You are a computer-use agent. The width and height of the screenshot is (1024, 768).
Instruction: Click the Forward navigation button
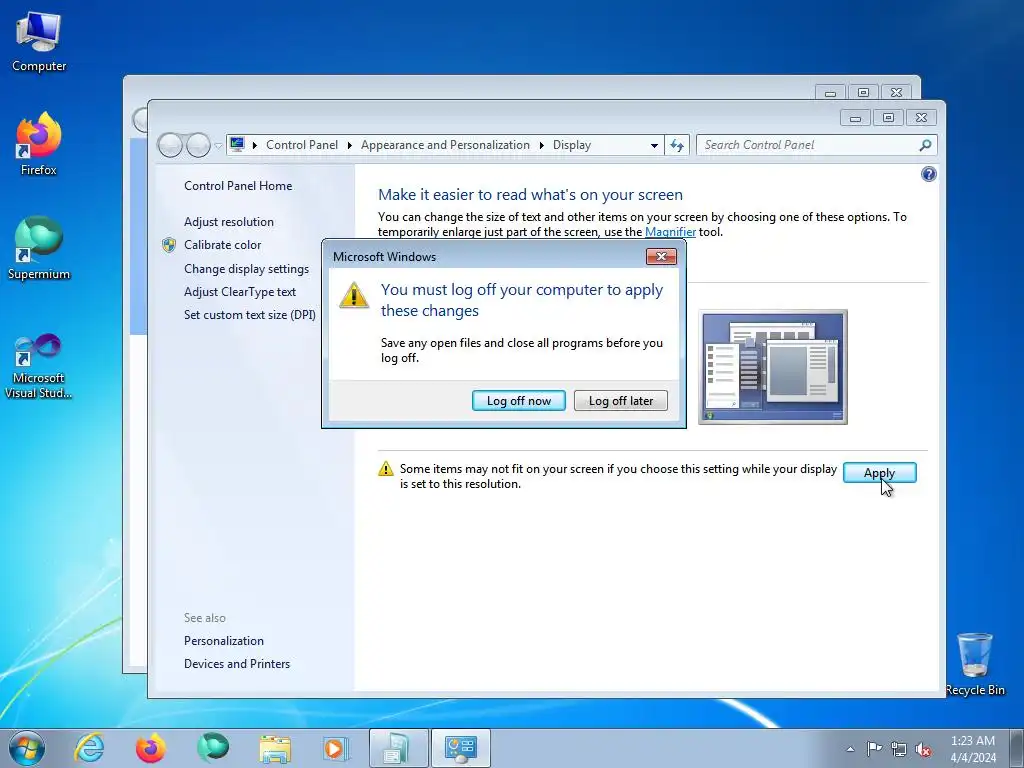[198, 145]
